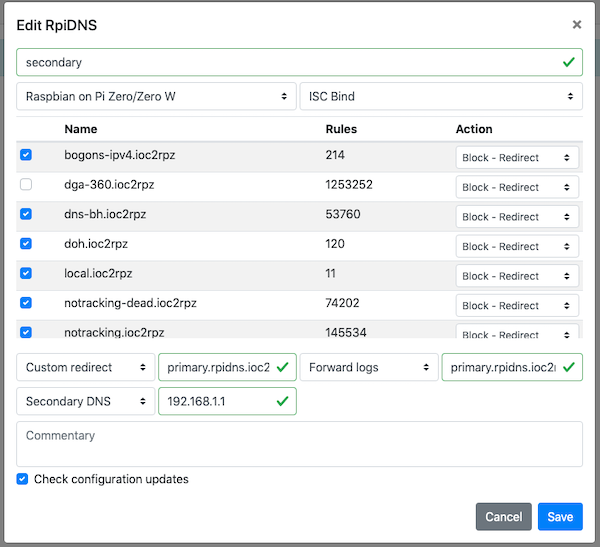Select the dns-bh.ioc2rpz feed name

(105, 214)
